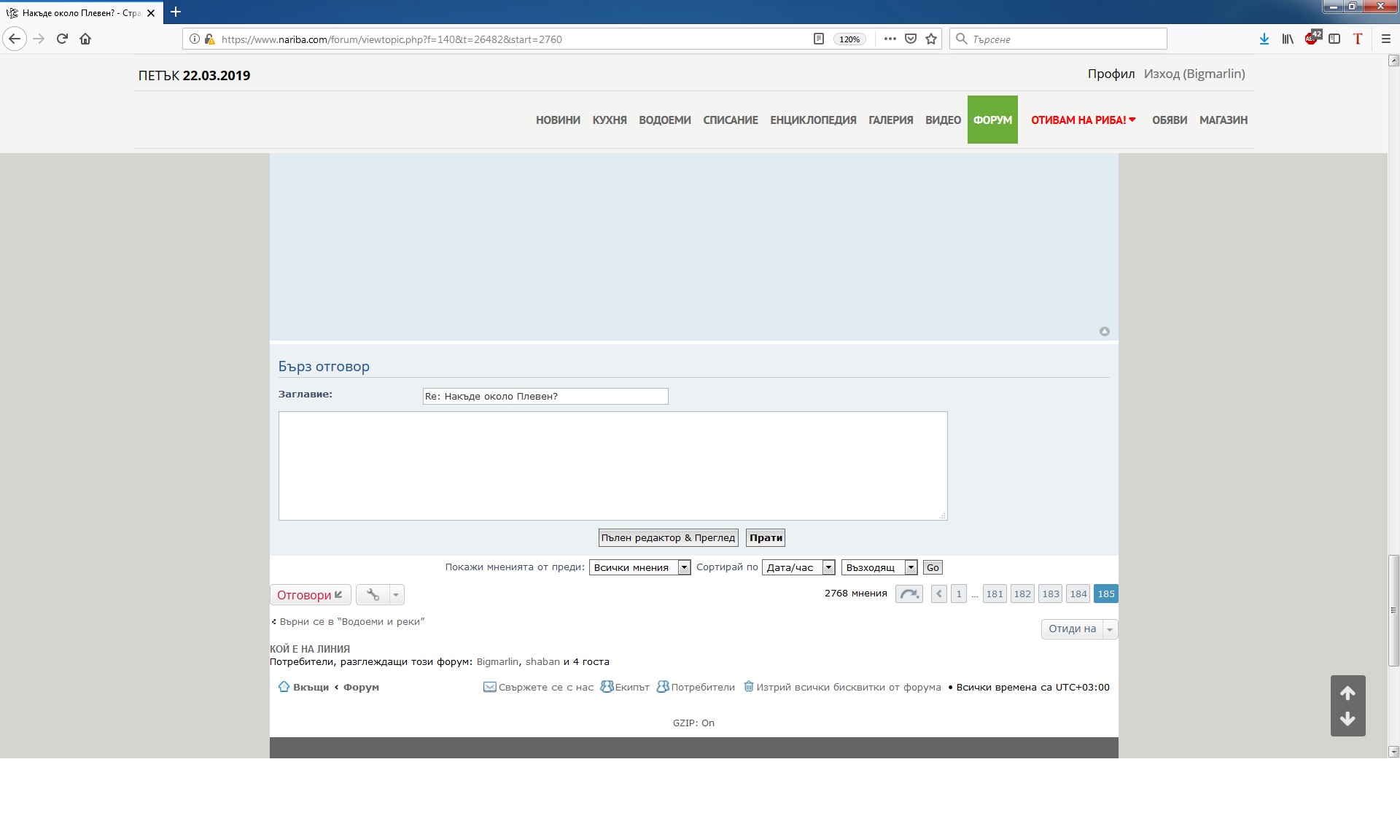Image resolution: width=1400 pixels, height=840 pixels.
Task: Click the jump-to-page arrow icon
Action: [x=909, y=594]
